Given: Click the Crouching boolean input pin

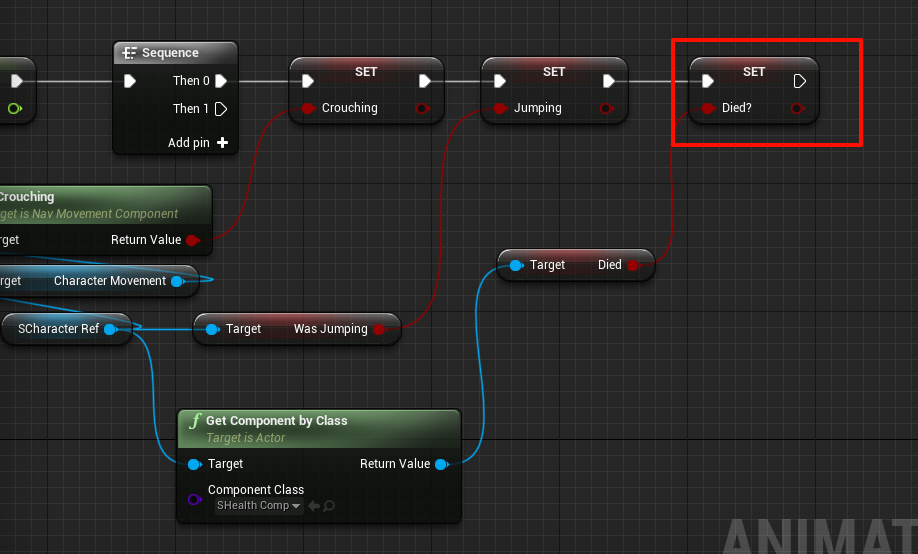Looking at the screenshot, I should pyautogui.click(x=308, y=108).
